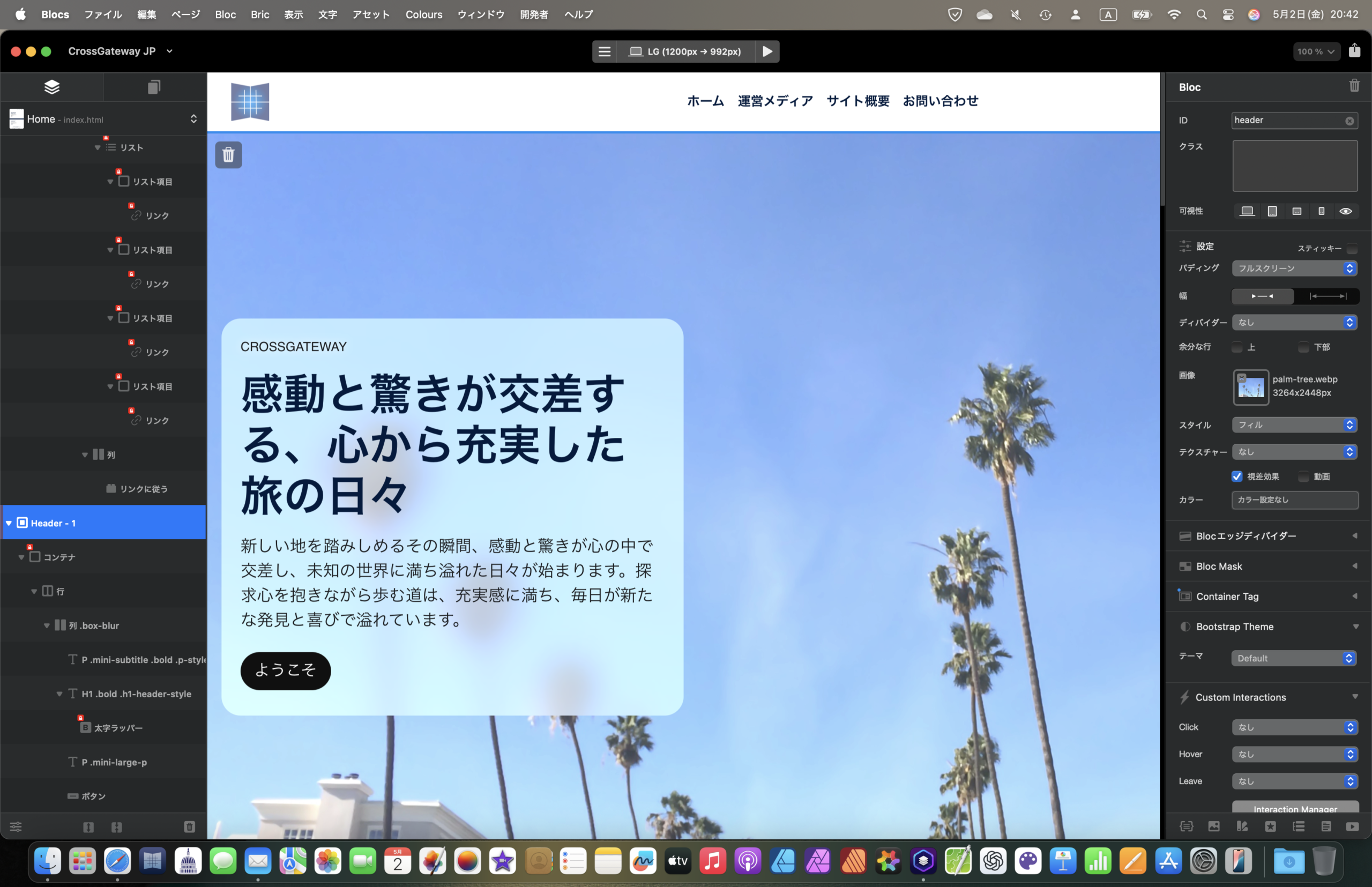Select the ボタン layer

point(103,796)
